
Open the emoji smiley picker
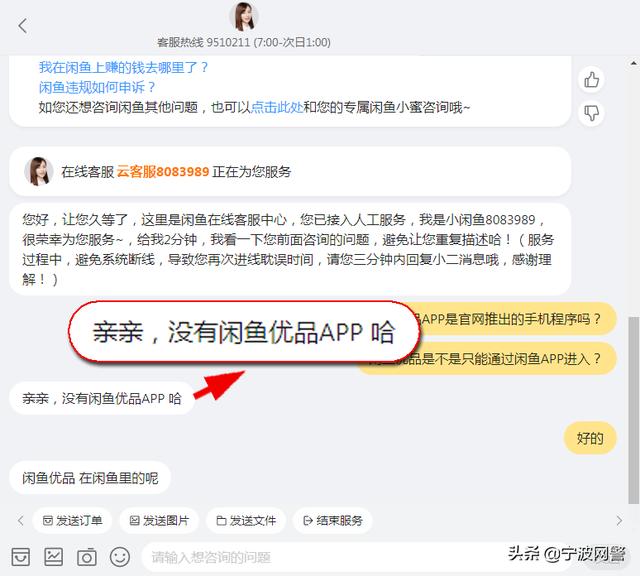click(x=120, y=556)
